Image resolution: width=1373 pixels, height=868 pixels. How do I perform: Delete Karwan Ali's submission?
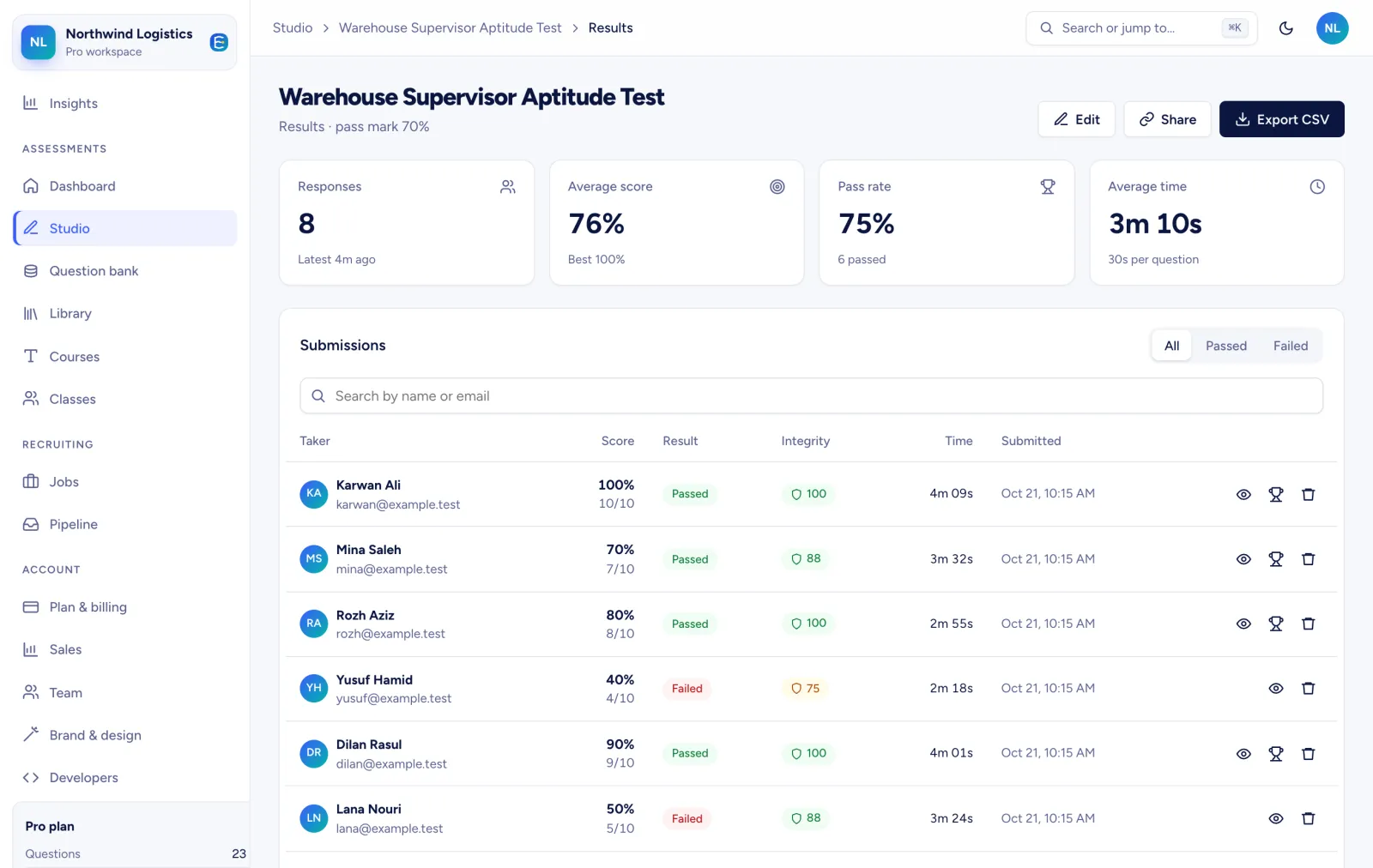[1309, 494]
